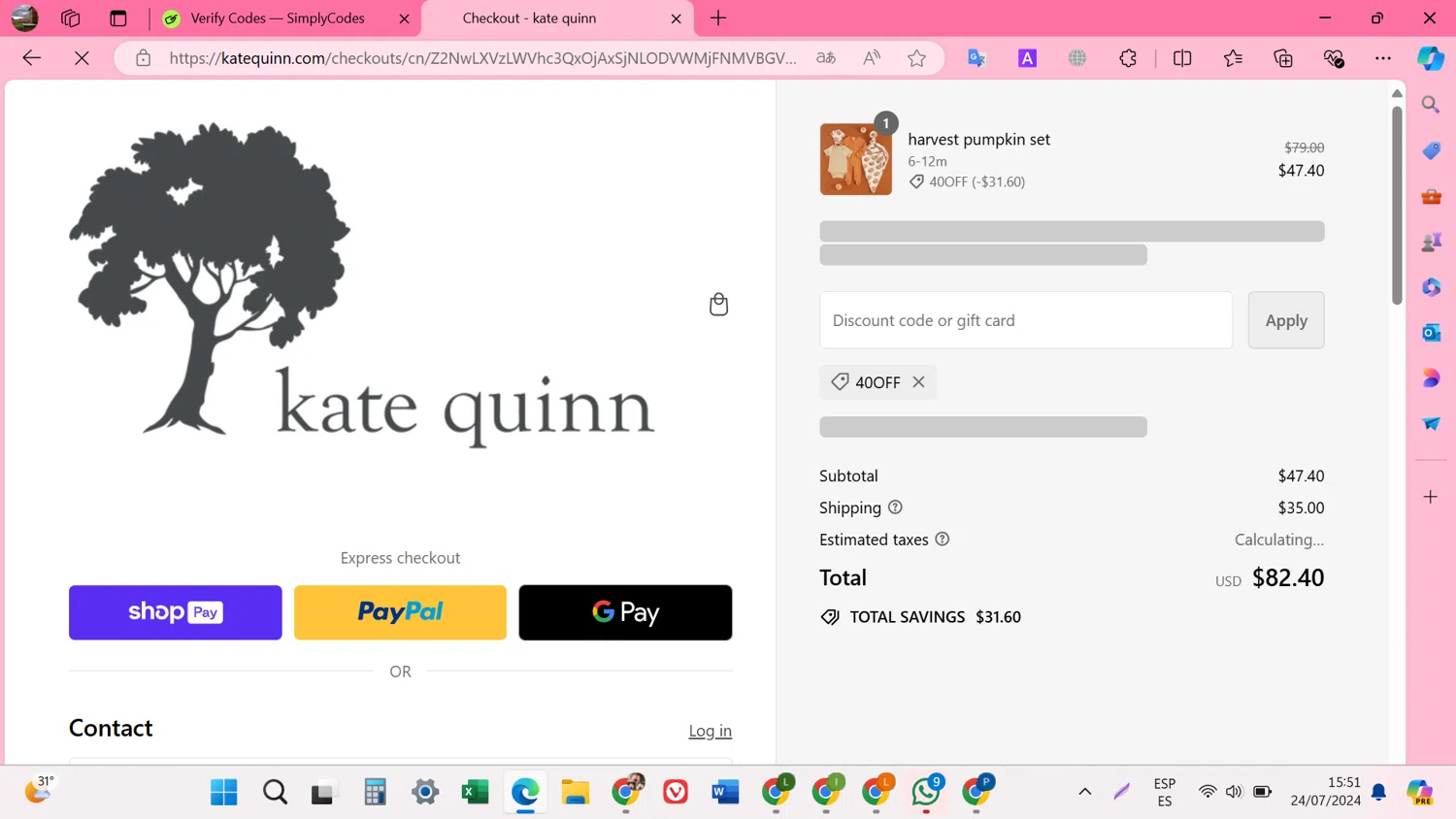1456x819 pixels.
Task: Open Edge Settings and more menu
Action: pos(1383,58)
